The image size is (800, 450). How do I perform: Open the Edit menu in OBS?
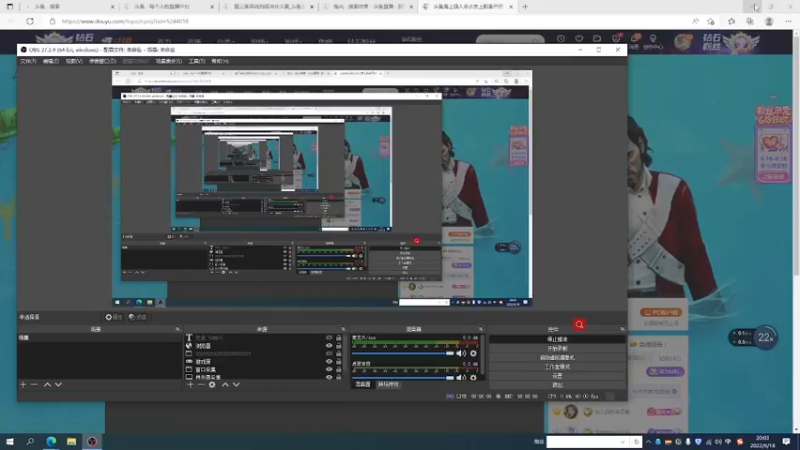click(51, 61)
